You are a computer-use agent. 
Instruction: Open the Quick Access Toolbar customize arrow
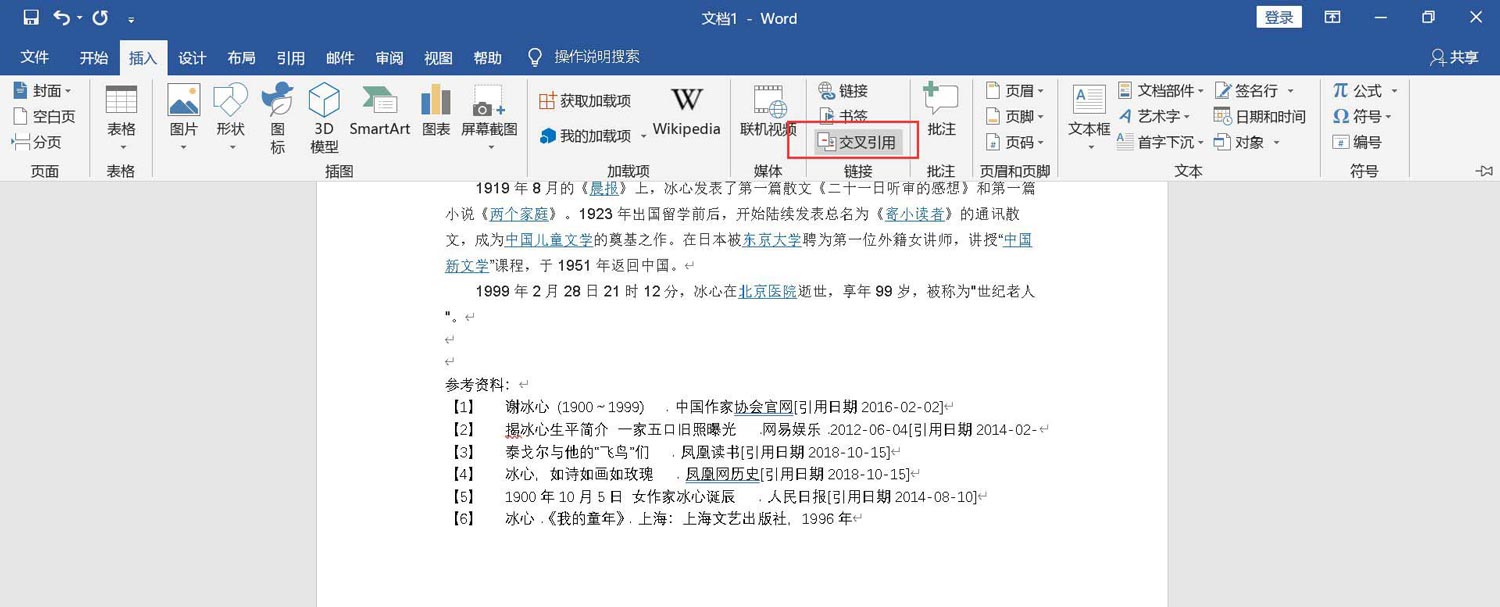pos(132,19)
